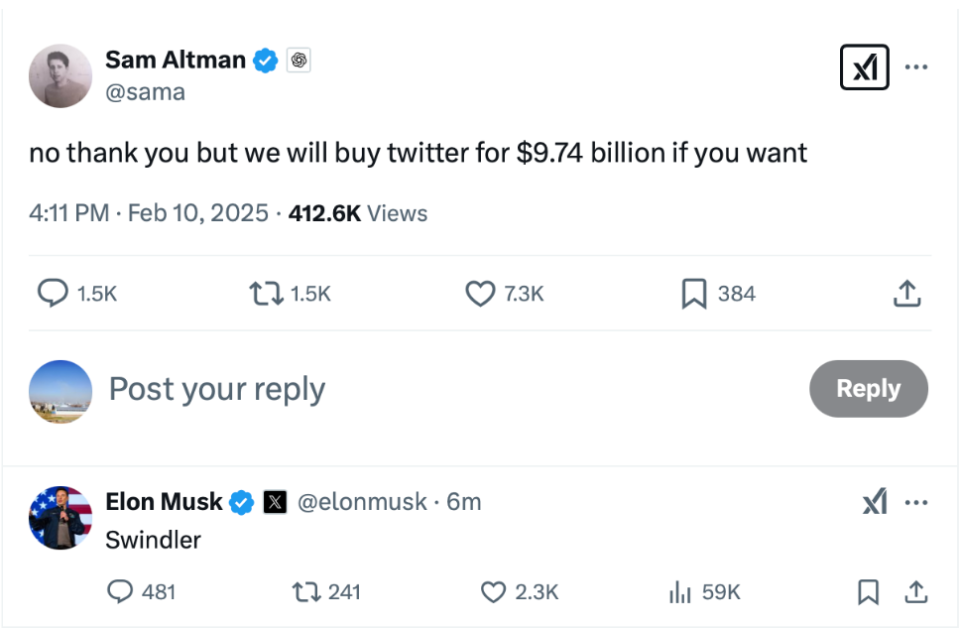Reply to Sam Altman's post via comment icon
960x629 pixels.
52,293
